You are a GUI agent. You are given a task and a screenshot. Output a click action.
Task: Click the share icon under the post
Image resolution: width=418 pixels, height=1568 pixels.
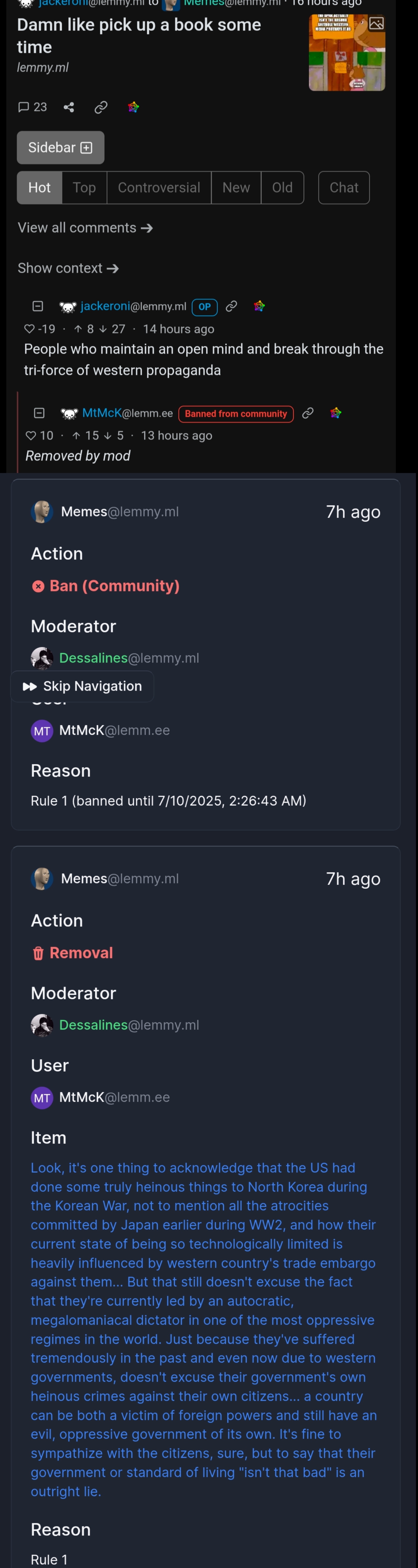pos(69,107)
